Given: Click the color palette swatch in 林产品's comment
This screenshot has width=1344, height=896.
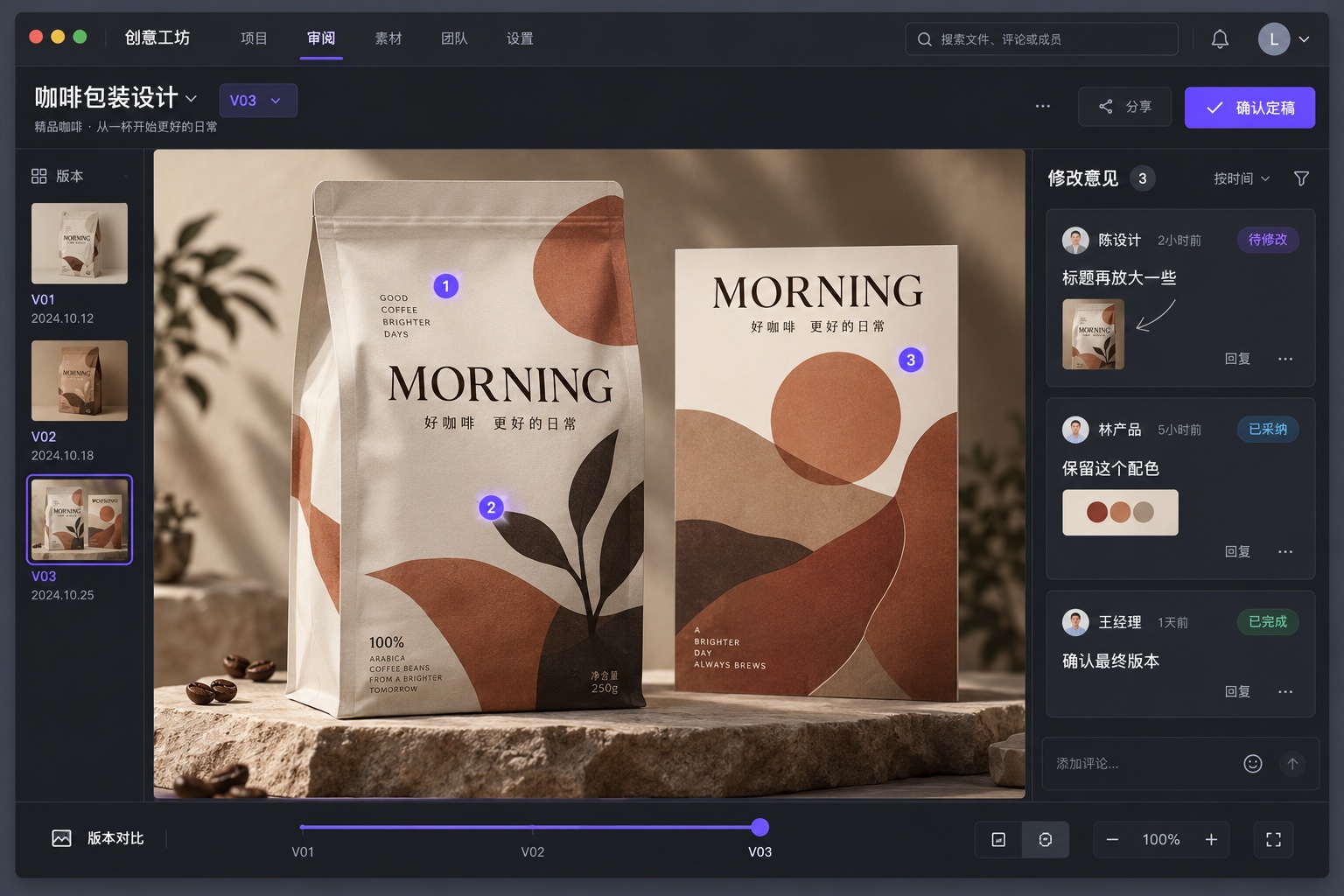Looking at the screenshot, I should coord(1120,512).
